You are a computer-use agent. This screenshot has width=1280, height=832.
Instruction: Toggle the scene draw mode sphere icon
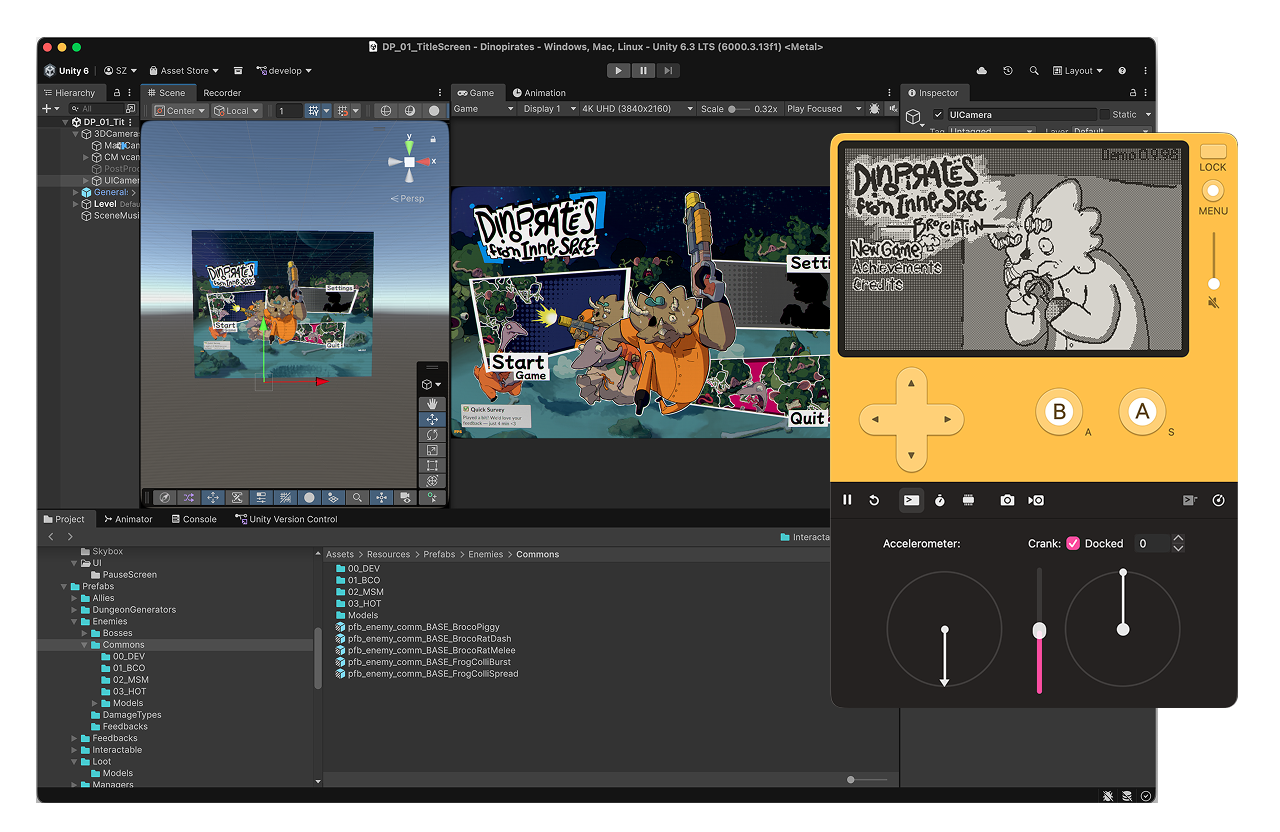[309, 497]
